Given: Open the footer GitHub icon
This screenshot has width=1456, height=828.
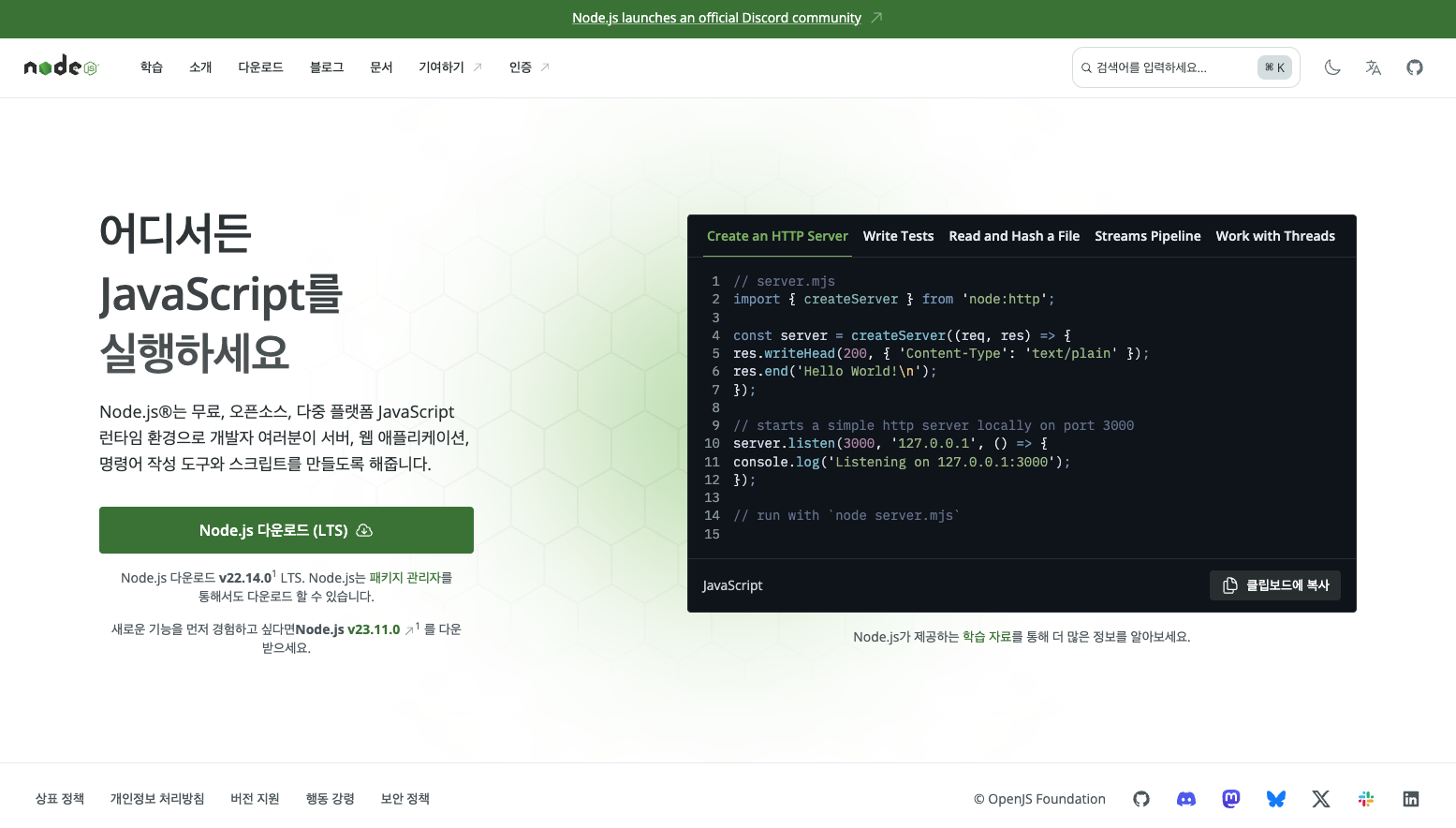Looking at the screenshot, I should click(1141, 799).
